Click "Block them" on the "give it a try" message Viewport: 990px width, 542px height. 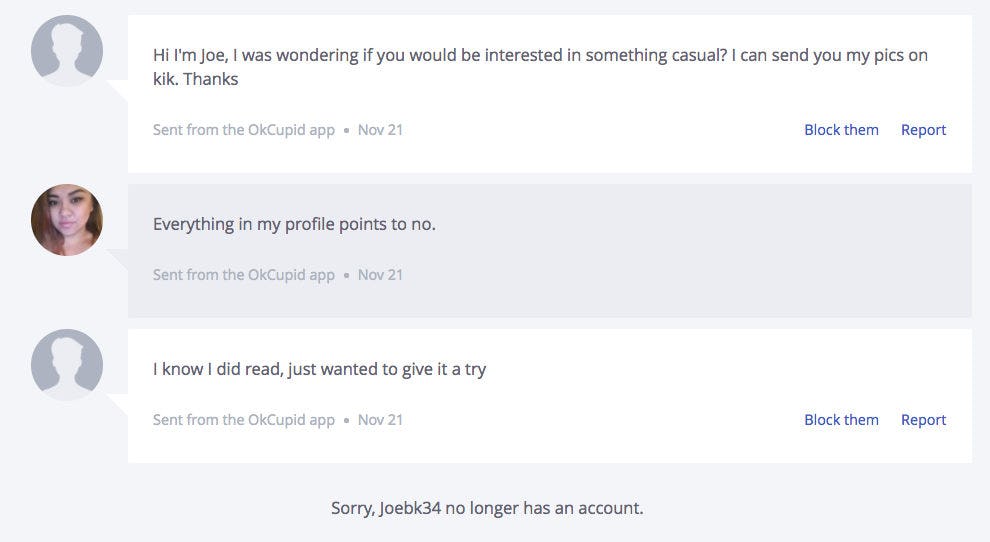(x=841, y=420)
